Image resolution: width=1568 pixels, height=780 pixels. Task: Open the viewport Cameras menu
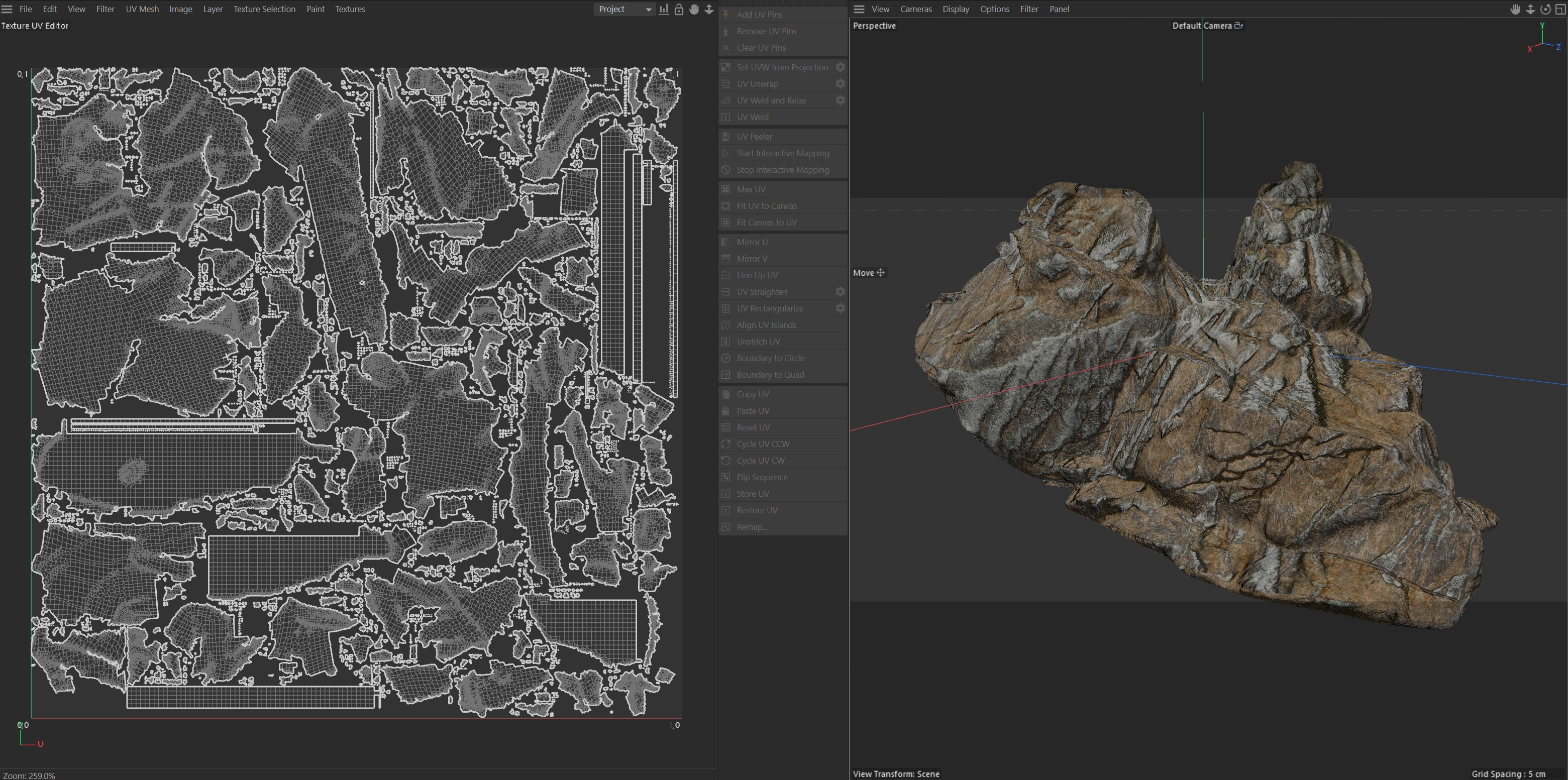915,9
